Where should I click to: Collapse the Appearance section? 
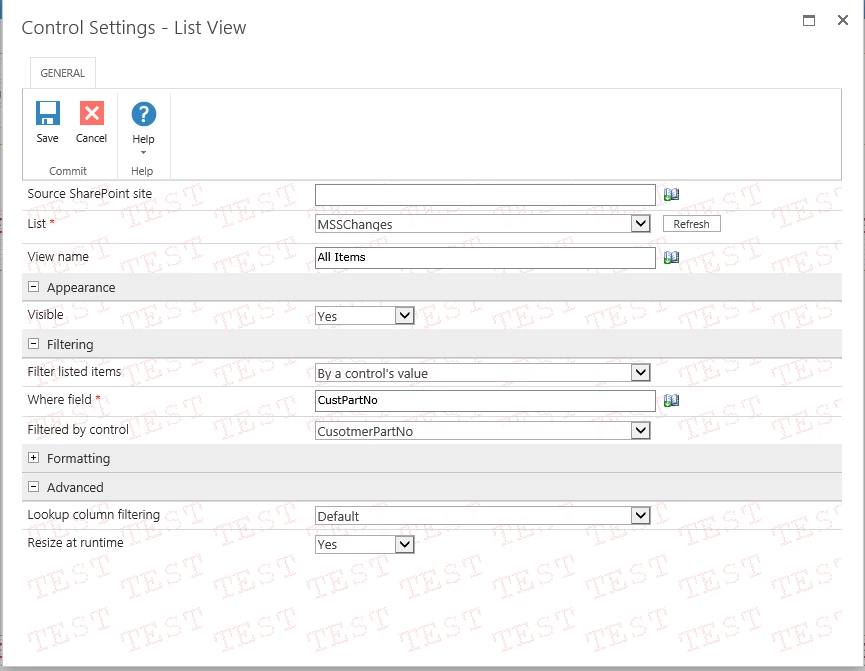coord(34,287)
